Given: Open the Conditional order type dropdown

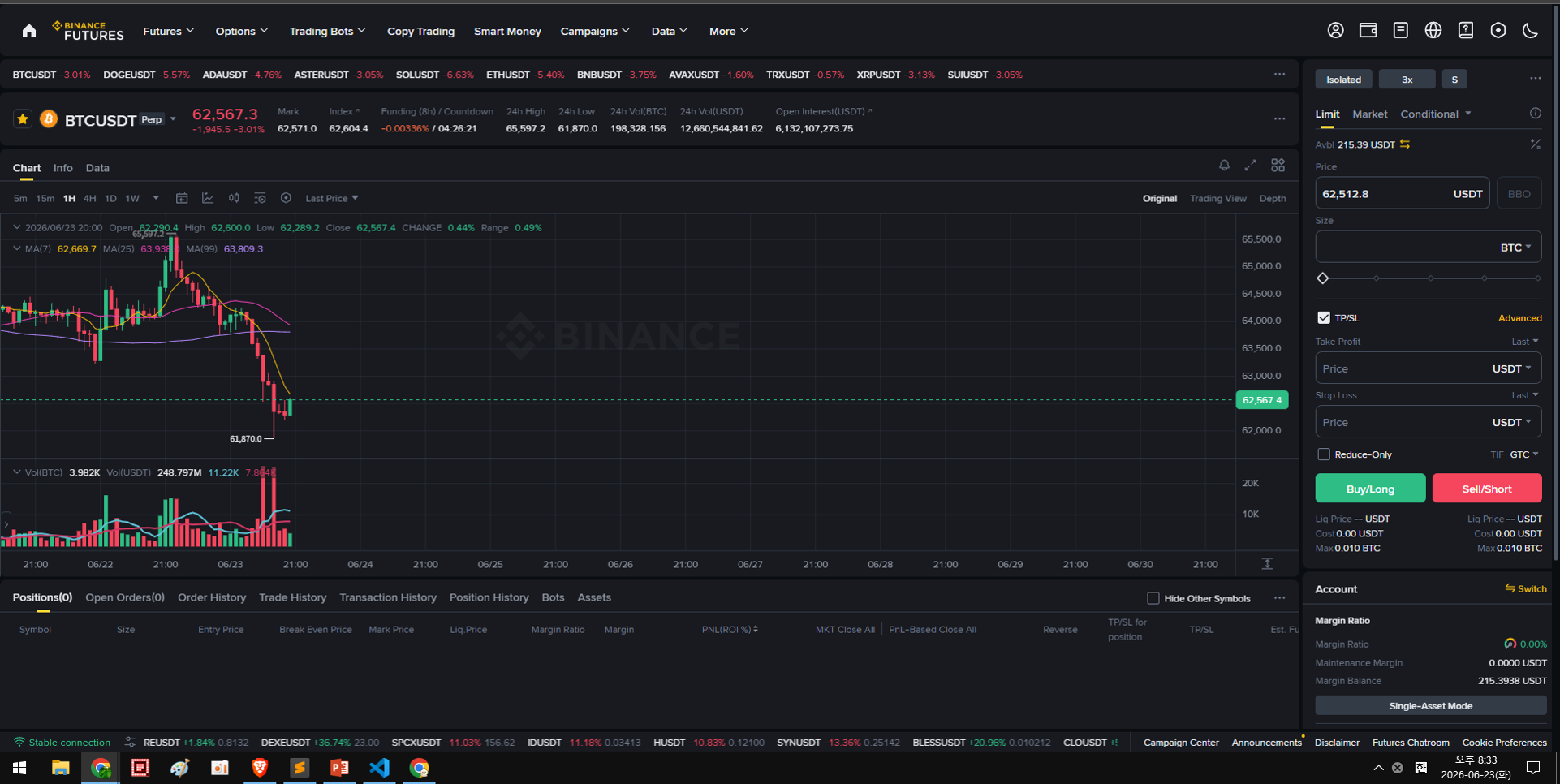Looking at the screenshot, I should (x=1435, y=114).
